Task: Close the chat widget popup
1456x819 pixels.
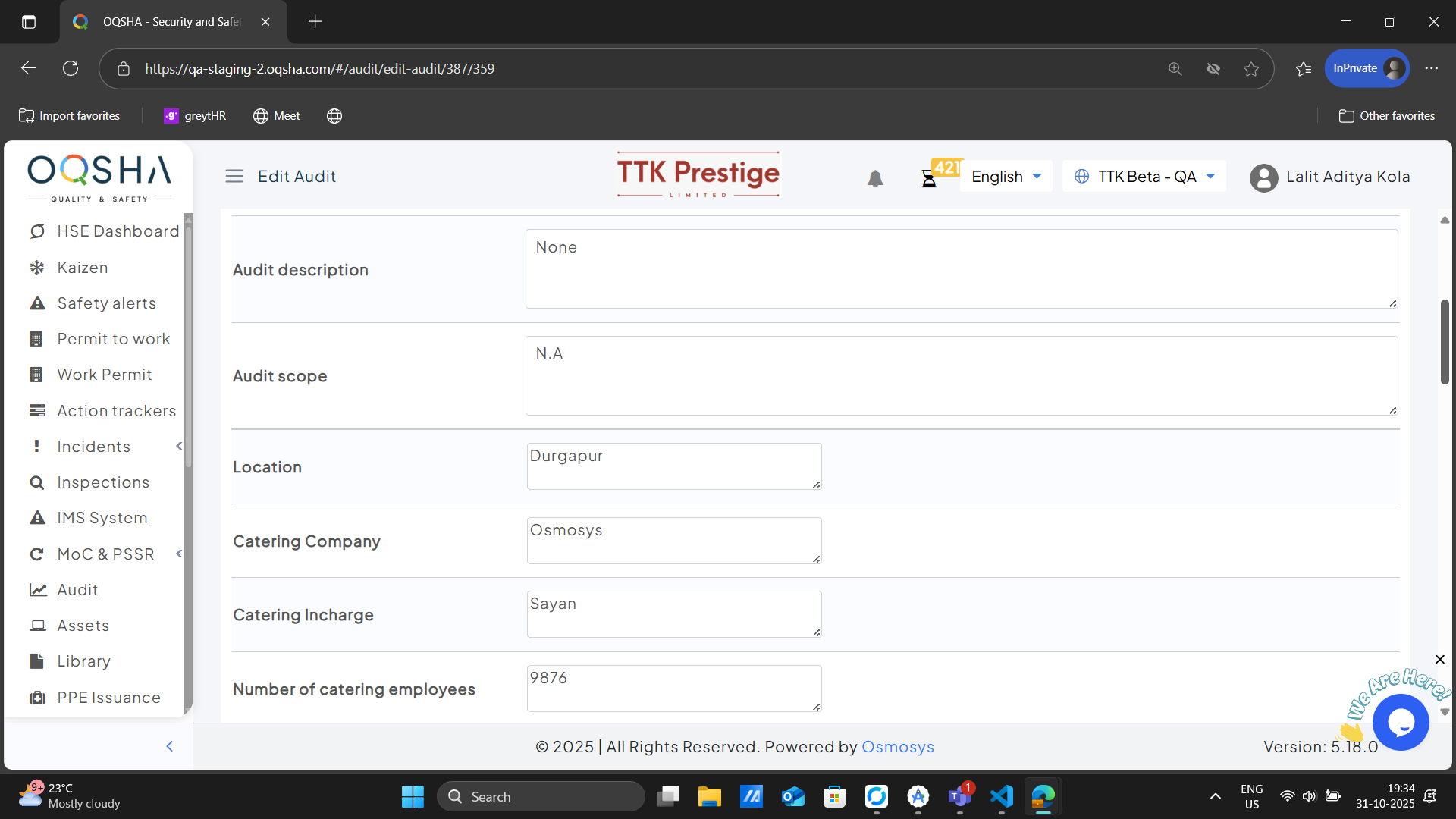Action: tap(1439, 659)
